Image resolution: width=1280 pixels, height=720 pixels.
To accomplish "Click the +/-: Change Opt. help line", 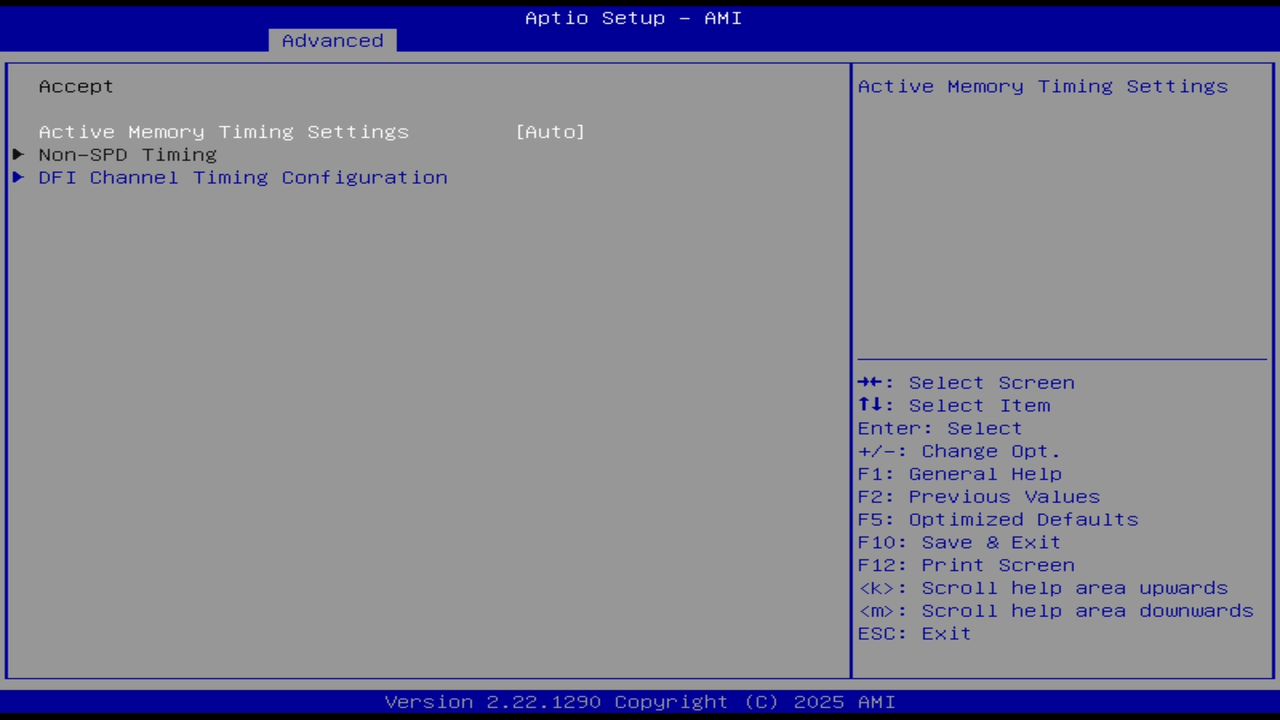I will tap(958, 451).
